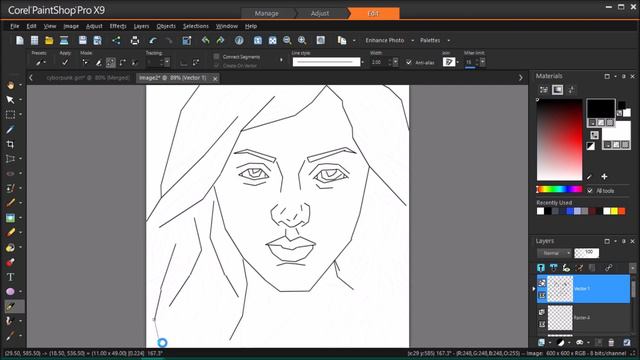Select the Pan tool
The width and height of the screenshot is (640, 360).
(10, 84)
